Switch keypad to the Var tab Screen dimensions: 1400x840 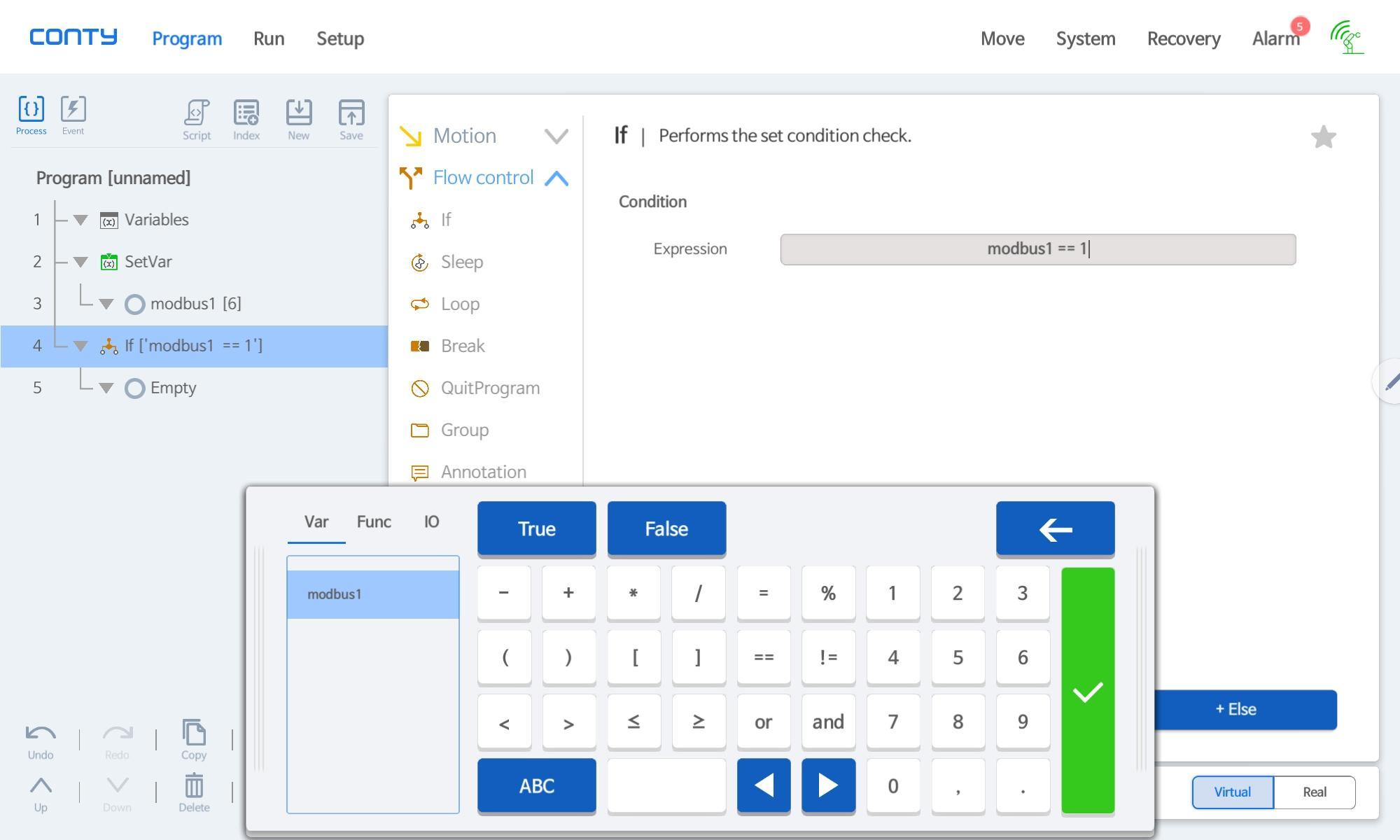(316, 521)
